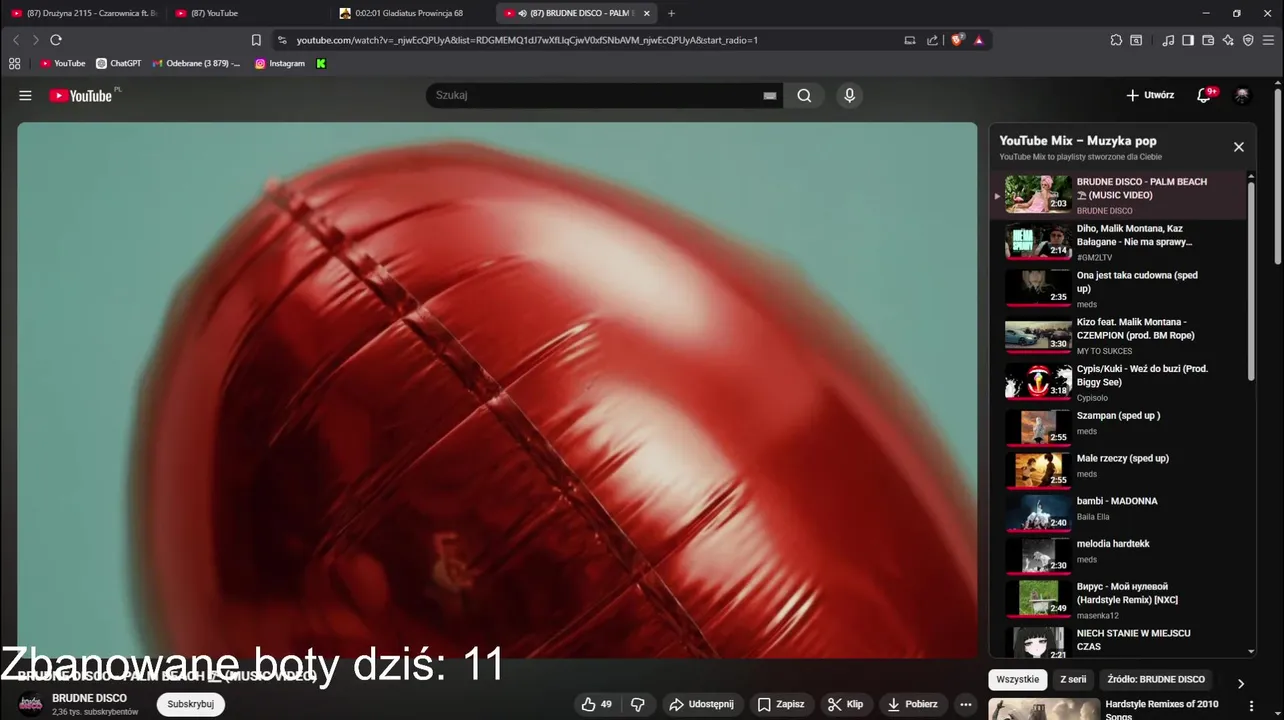The image size is (1284, 720).
Task: Open Brave playlist music note icon
Action: (1168, 40)
